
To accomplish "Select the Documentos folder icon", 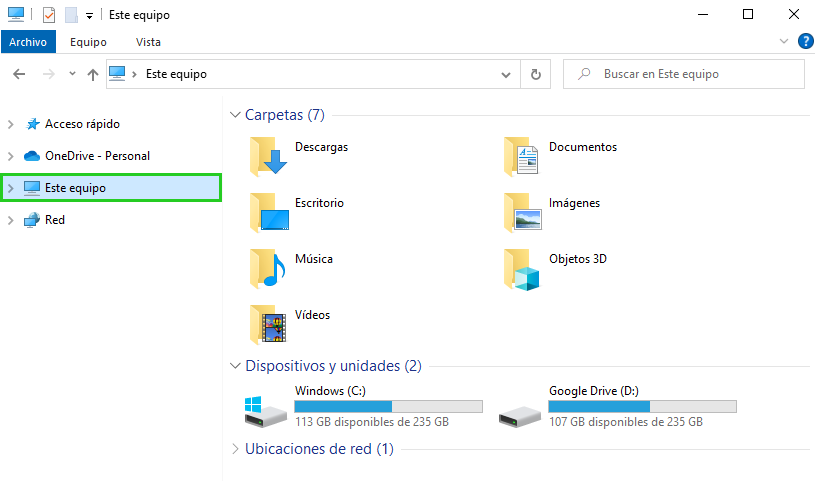I will 522,156.
